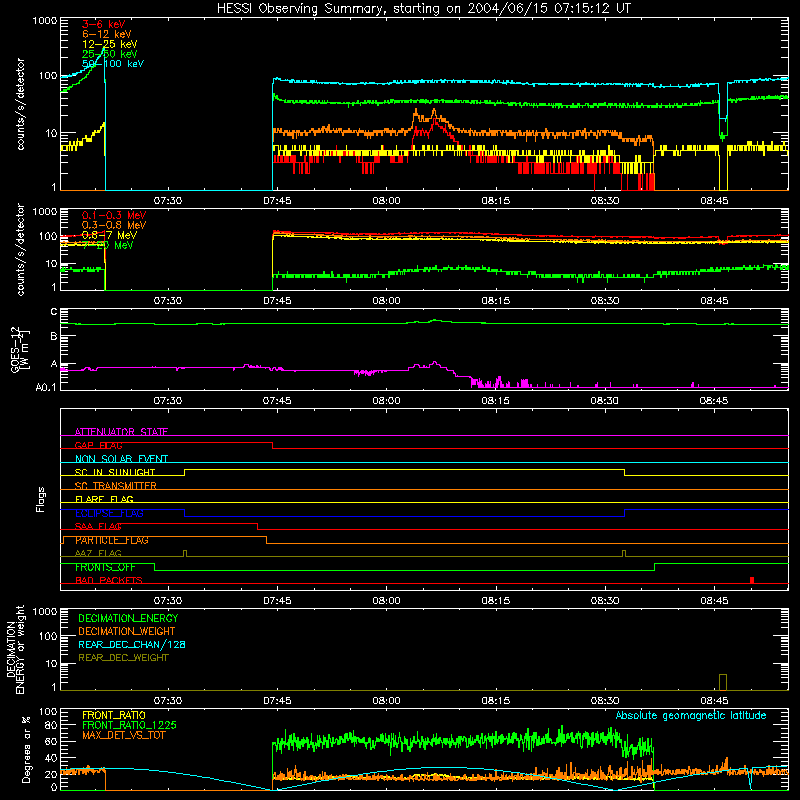Select the DECIMATION_WEIGHT legend label

click(x=127, y=631)
